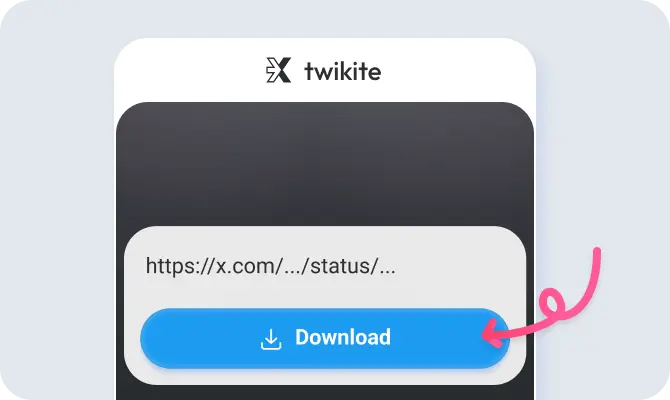Click the 'https://x.com/.../status/...' placeholder text
This screenshot has width=670, height=400.
coord(270,266)
